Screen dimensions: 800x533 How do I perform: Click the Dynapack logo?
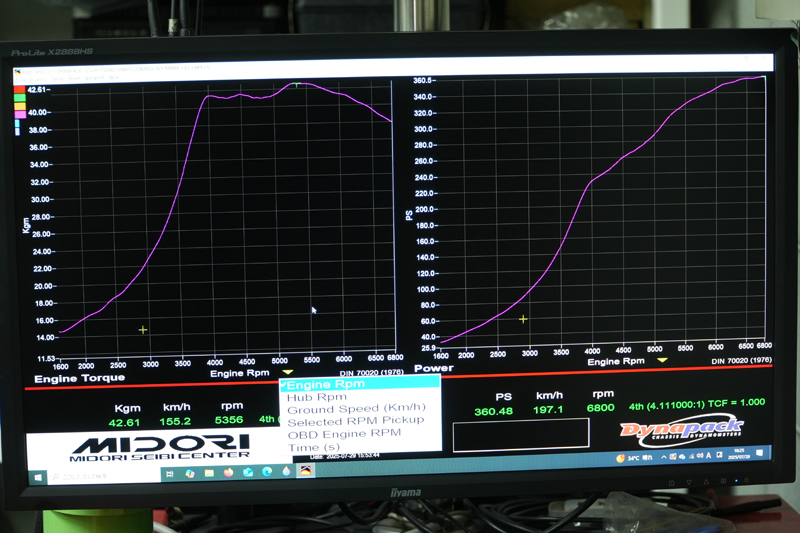click(x=681, y=428)
